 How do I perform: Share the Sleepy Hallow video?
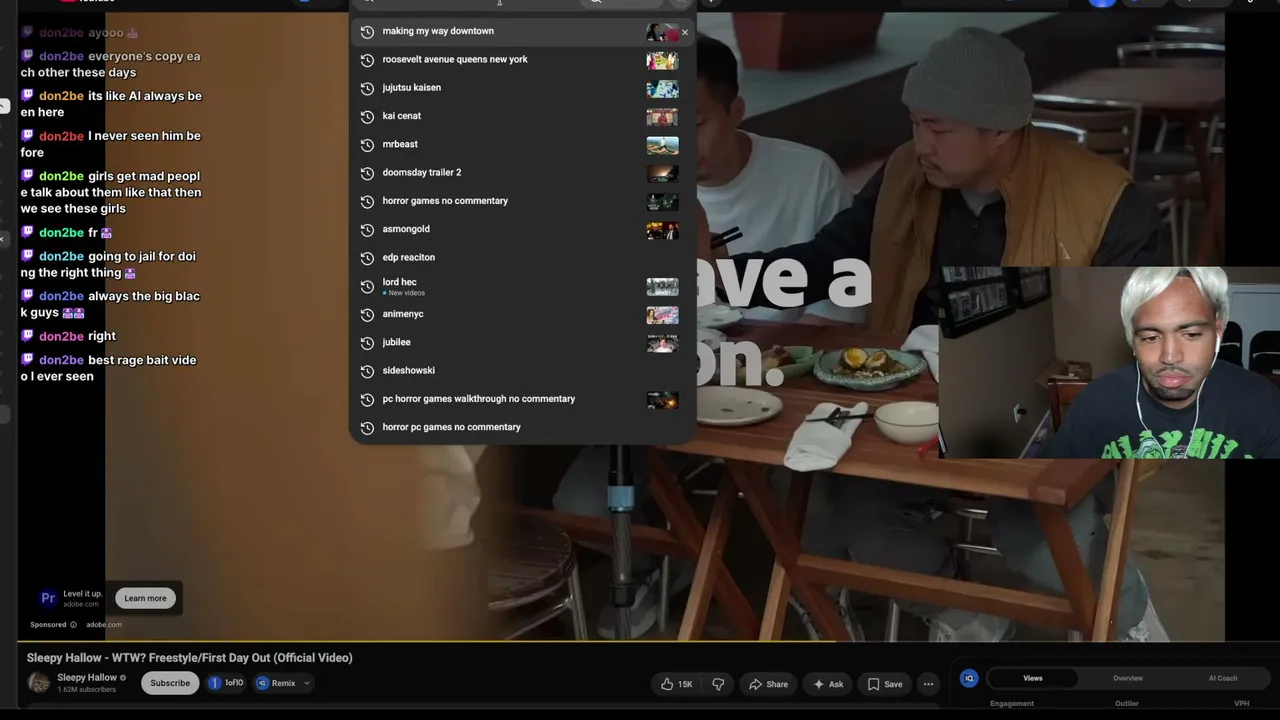pos(768,684)
